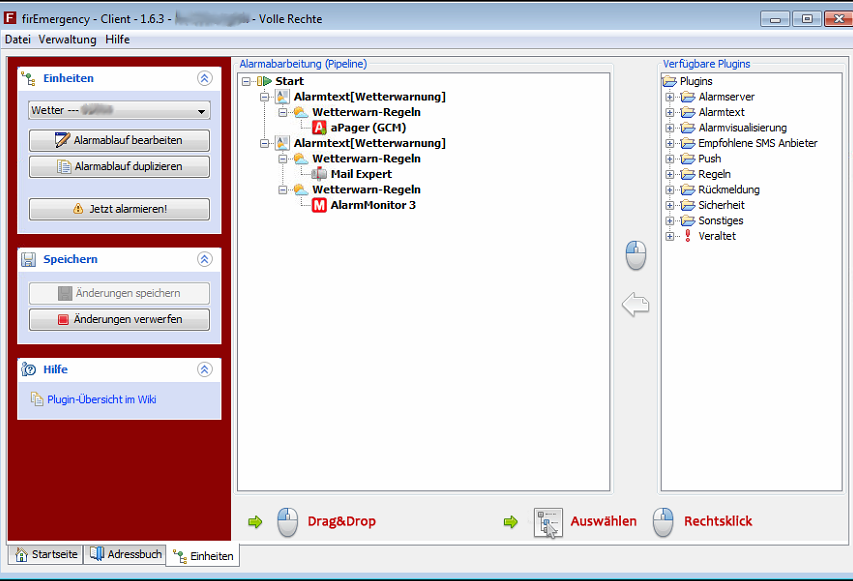Click the Auswählen selection icon
The width and height of the screenshot is (853, 581).
point(548,521)
